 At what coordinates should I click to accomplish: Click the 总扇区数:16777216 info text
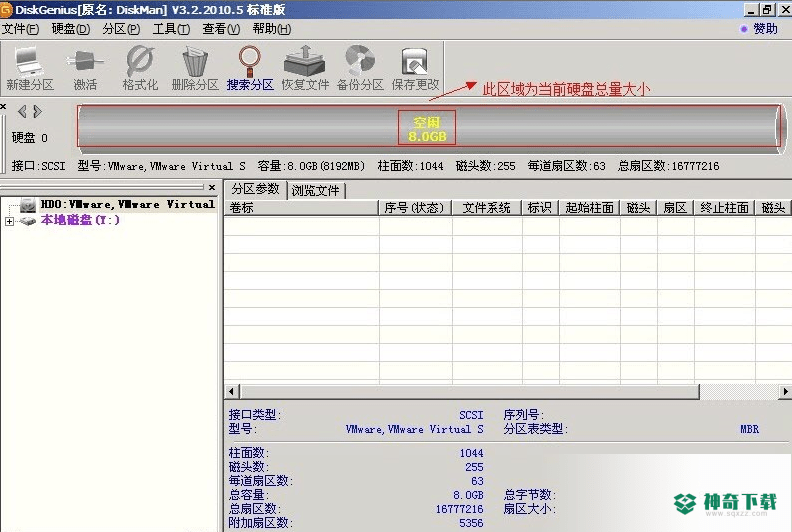click(668, 166)
